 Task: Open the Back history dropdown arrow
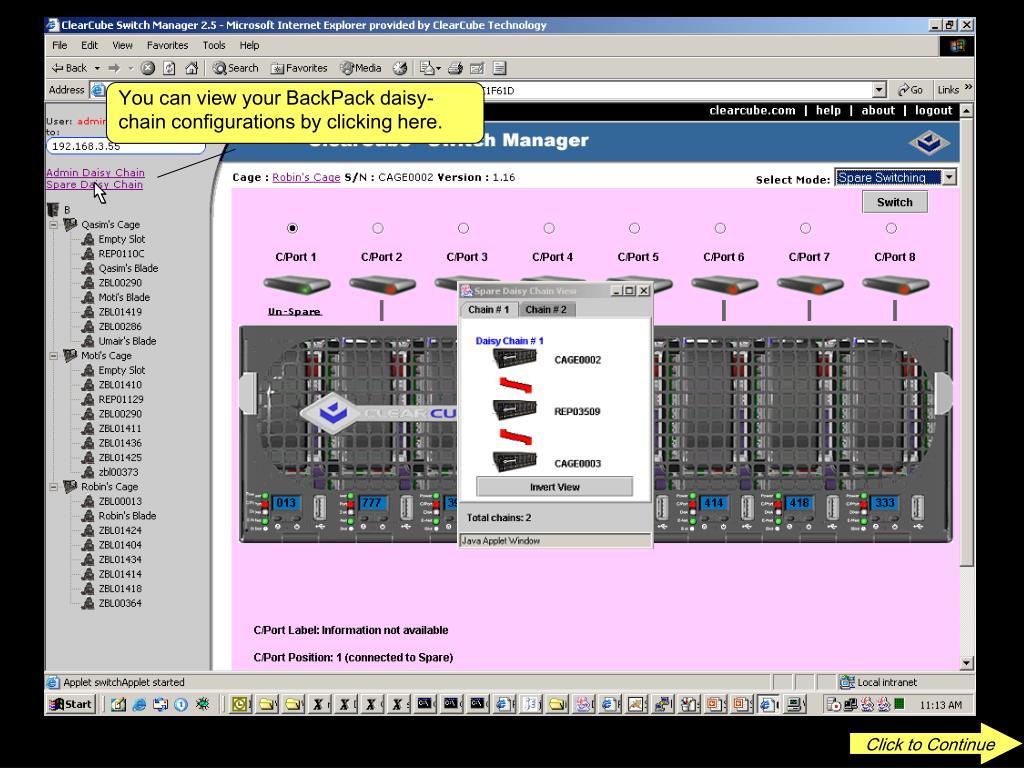97,68
